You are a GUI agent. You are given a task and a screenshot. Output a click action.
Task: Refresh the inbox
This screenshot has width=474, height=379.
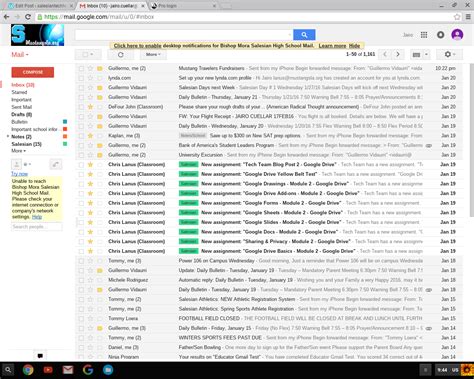click(121, 54)
